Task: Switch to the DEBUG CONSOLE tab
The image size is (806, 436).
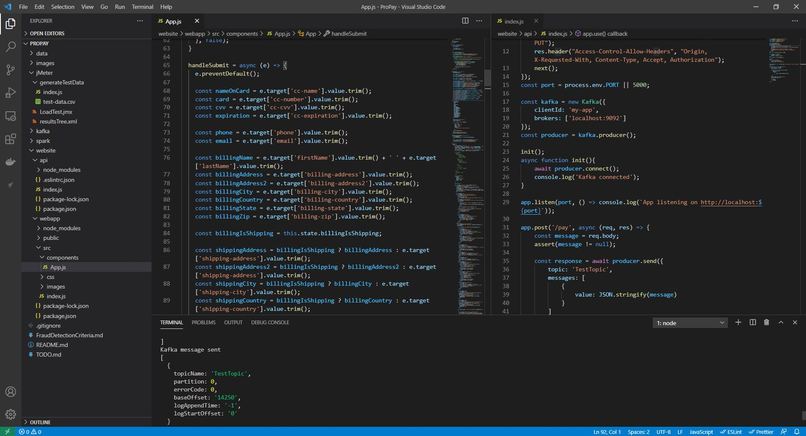Action: tap(270, 322)
